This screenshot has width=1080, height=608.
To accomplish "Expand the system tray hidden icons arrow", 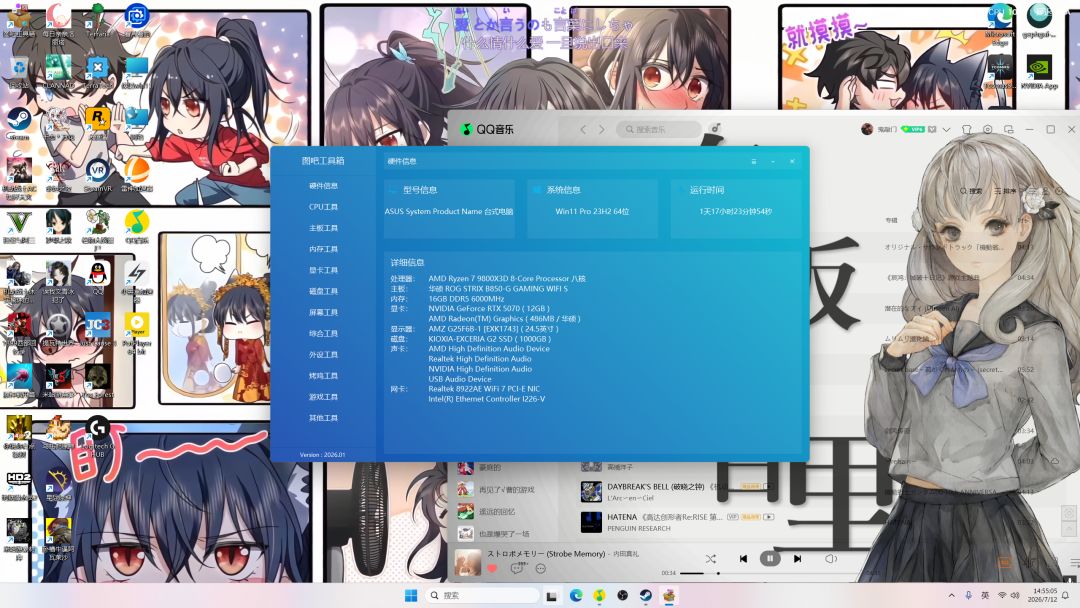I will [951, 596].
